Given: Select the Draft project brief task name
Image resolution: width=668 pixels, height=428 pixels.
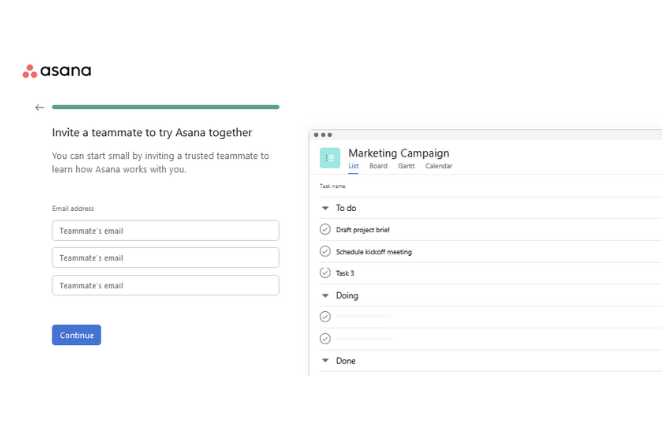Looking at the screenshot, I should pos(363,230).
